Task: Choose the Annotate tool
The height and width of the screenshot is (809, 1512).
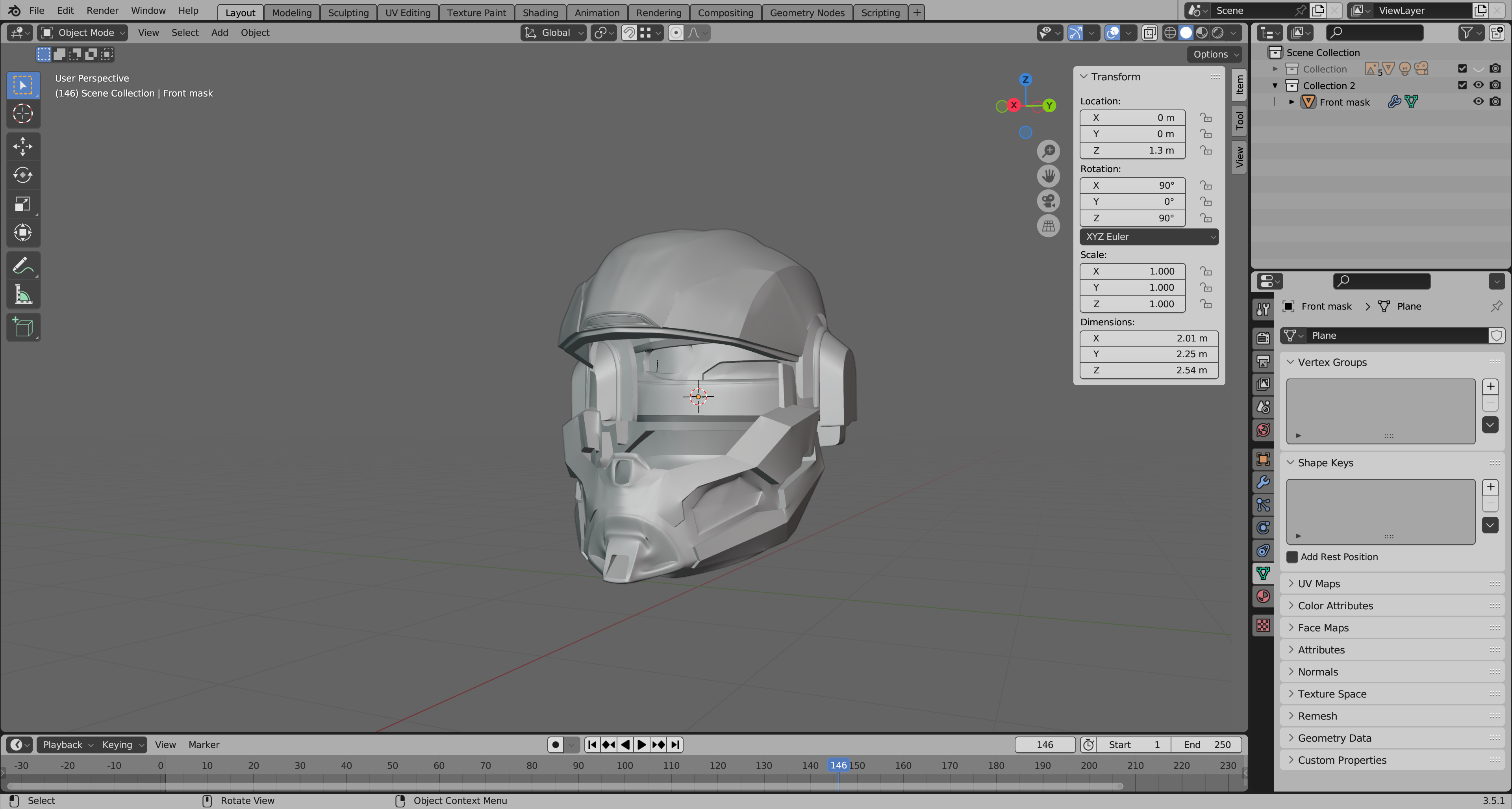Action: tap(23, 265)
